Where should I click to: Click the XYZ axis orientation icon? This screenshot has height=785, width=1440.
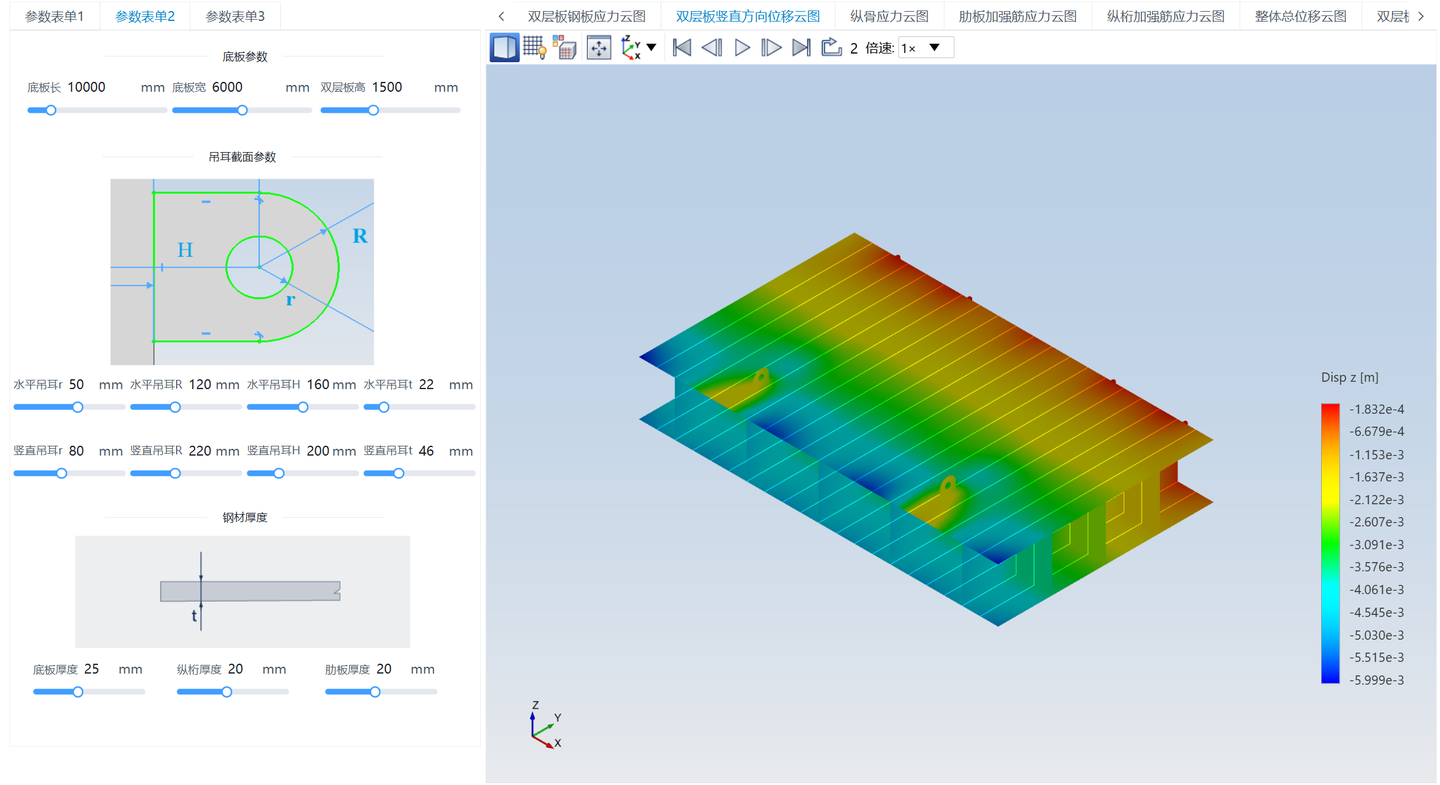631,47
